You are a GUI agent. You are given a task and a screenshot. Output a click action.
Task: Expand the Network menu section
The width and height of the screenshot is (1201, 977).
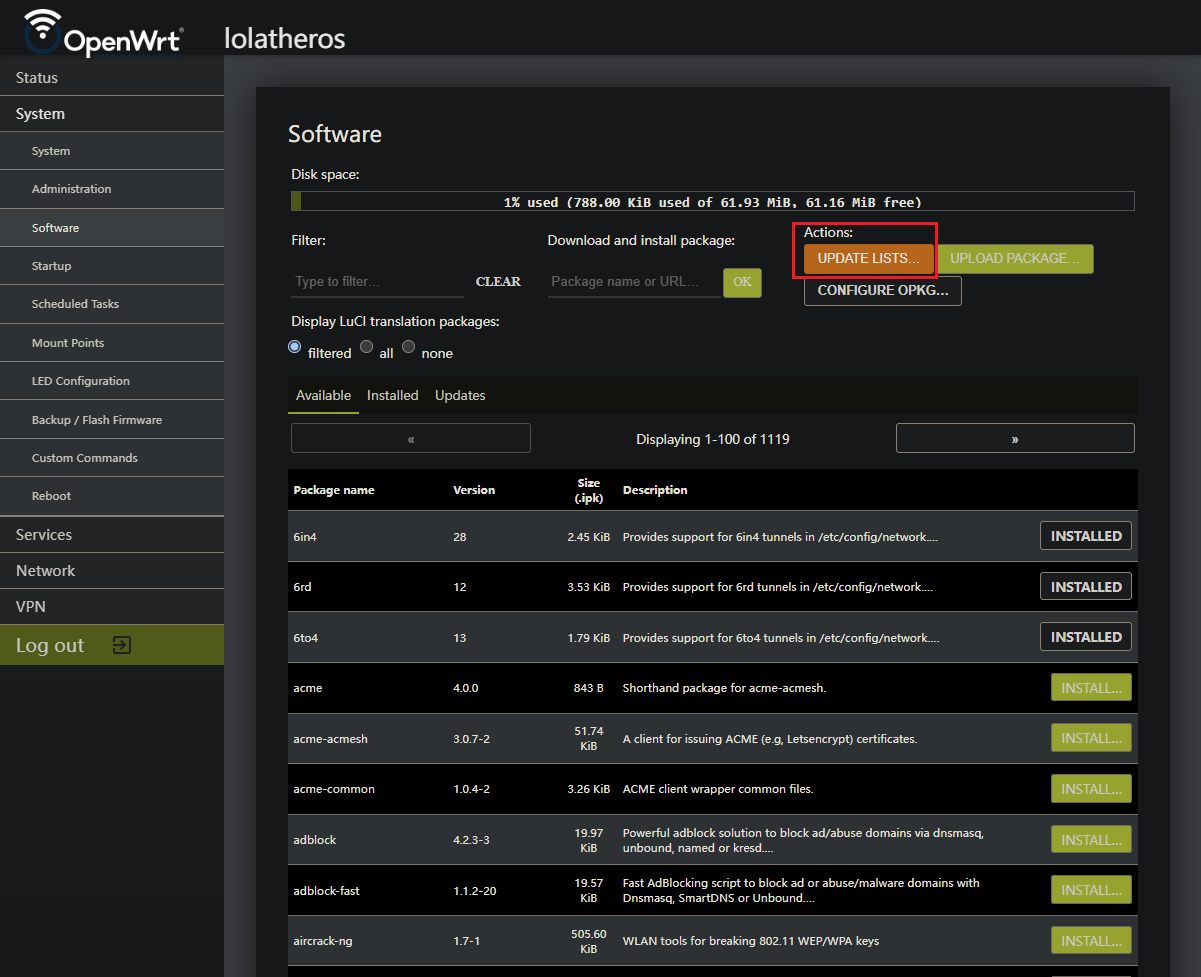[112, 571]
